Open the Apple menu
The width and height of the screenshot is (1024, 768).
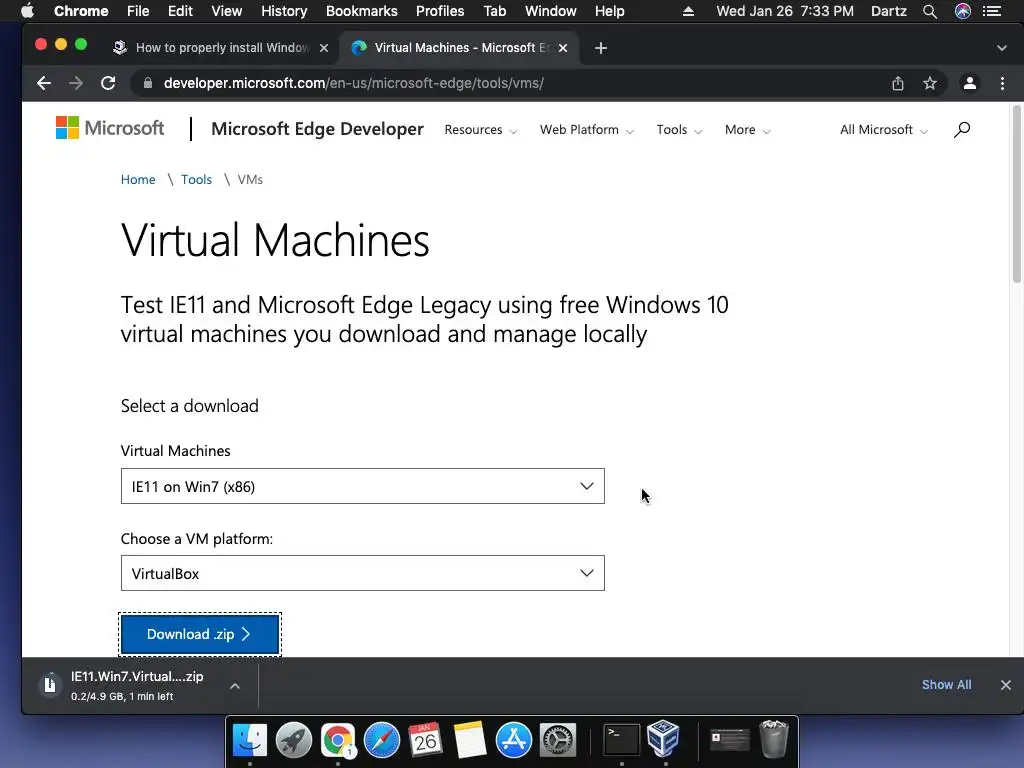(x=27, y=11)
